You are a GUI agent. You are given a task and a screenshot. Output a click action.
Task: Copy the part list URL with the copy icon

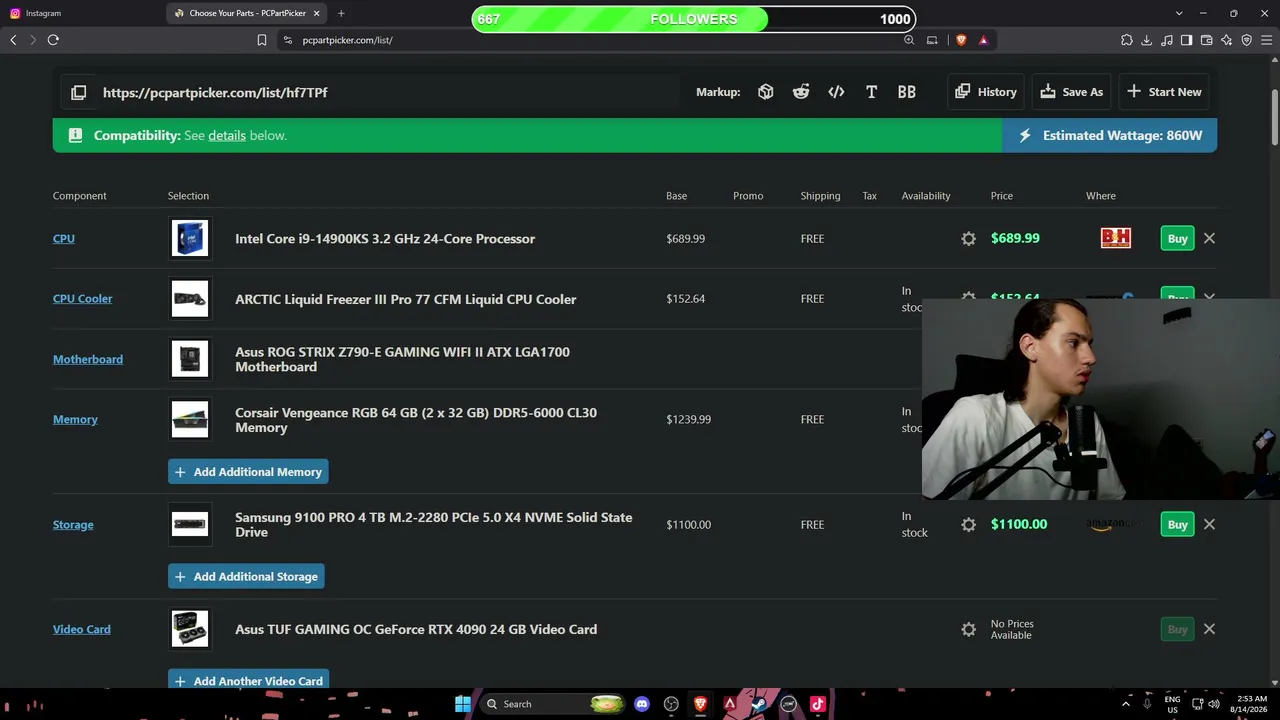79,92
